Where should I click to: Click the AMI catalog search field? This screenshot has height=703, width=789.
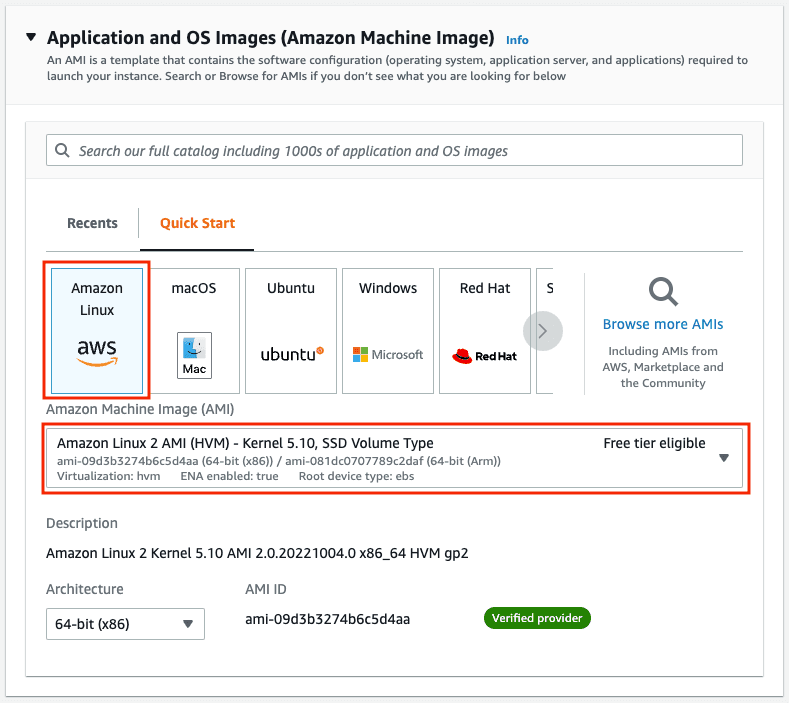pyautogui.click(x=394, y=150)
